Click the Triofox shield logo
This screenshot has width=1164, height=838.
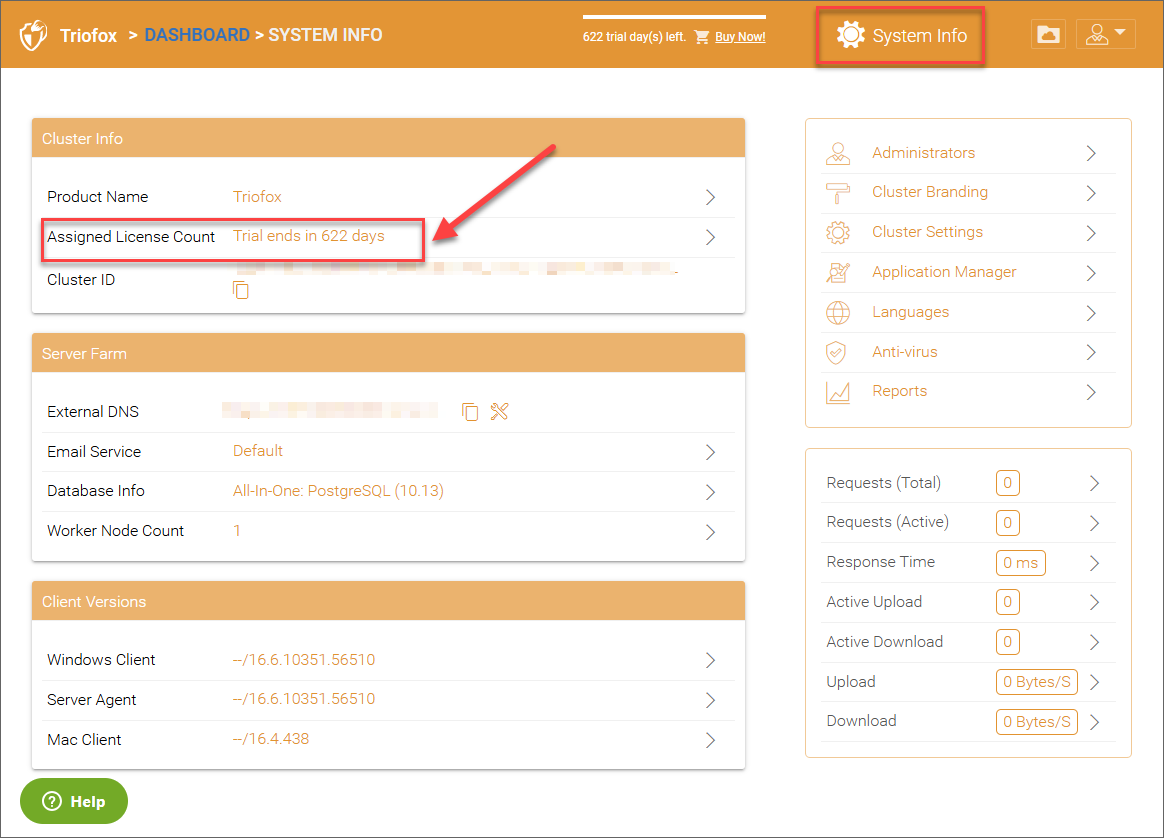click(33, 35)
